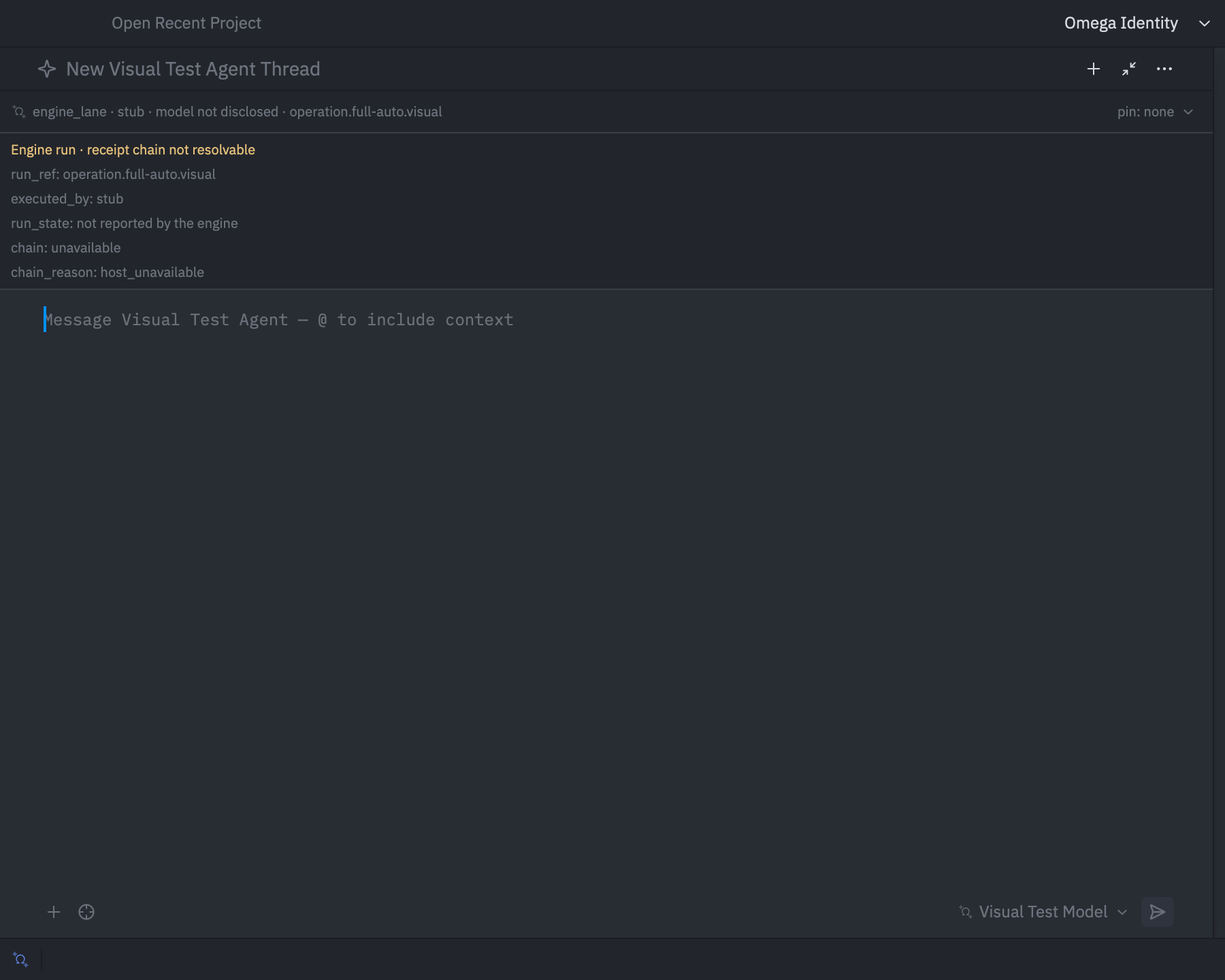1225x980 pixels.
Task: Click the chain_reason: host_unavailable line
Action: (x=108, y=272)
